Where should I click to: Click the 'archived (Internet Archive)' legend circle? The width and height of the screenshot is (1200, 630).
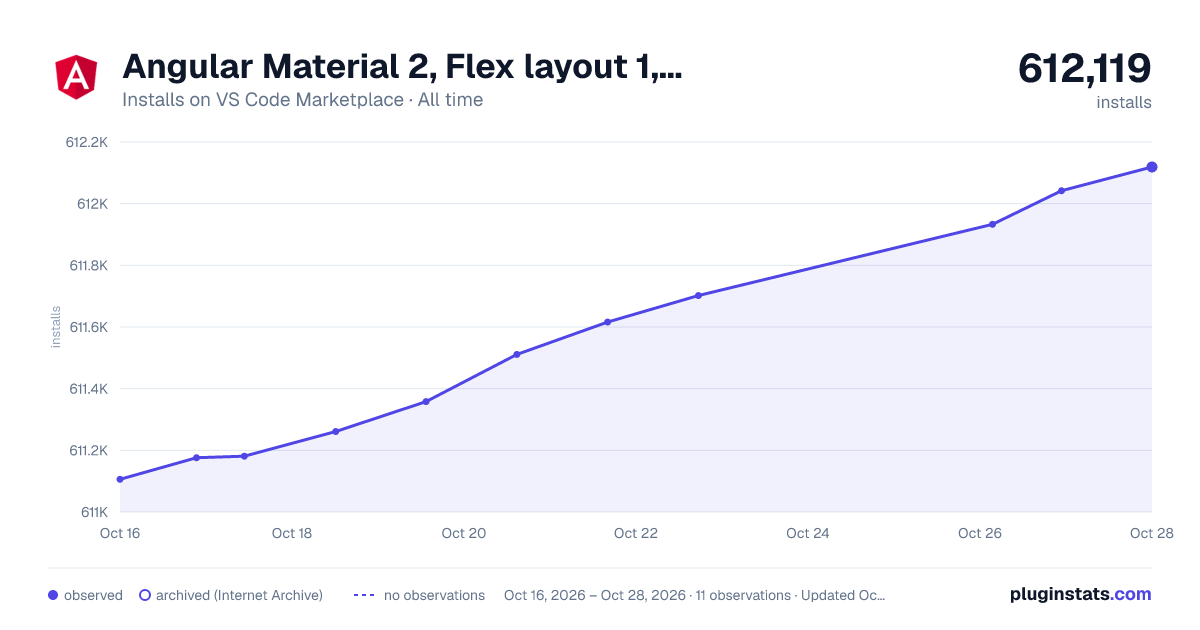(144, 595)
